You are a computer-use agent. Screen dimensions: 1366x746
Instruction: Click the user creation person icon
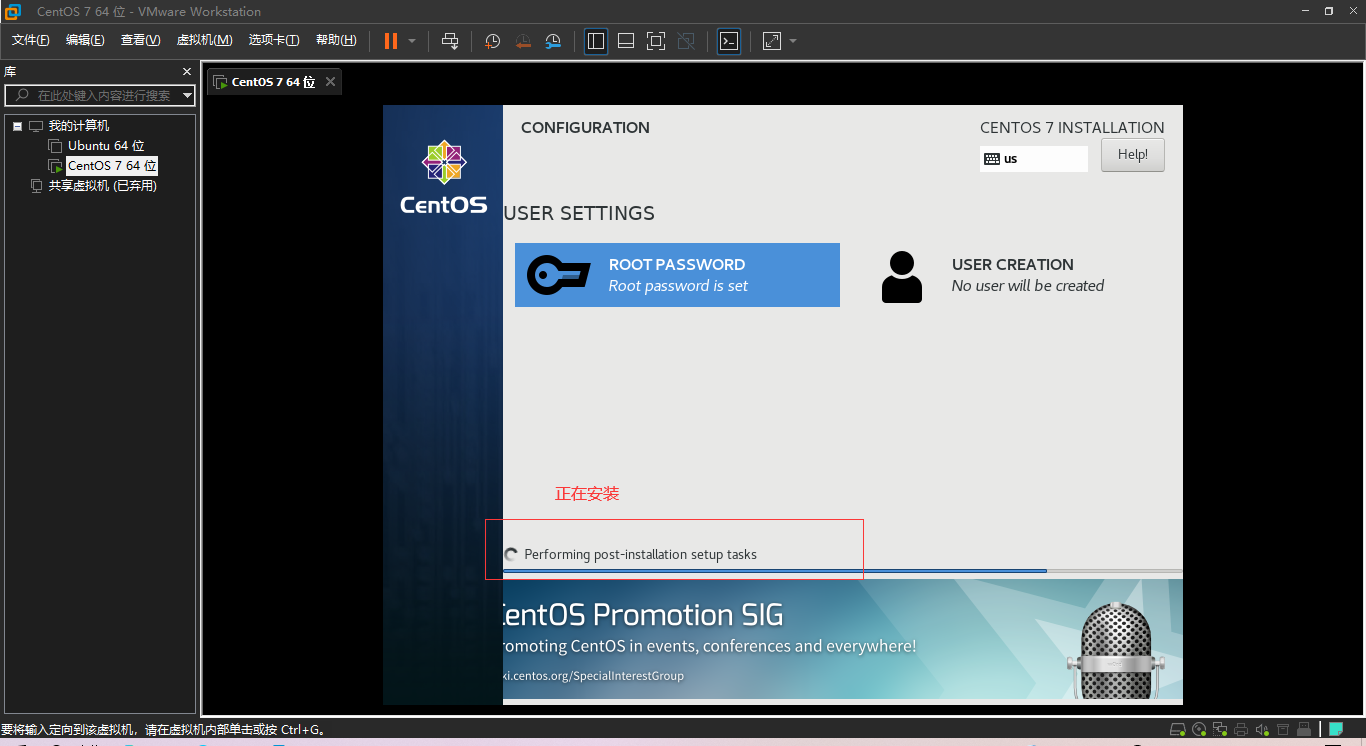(901, 277)
